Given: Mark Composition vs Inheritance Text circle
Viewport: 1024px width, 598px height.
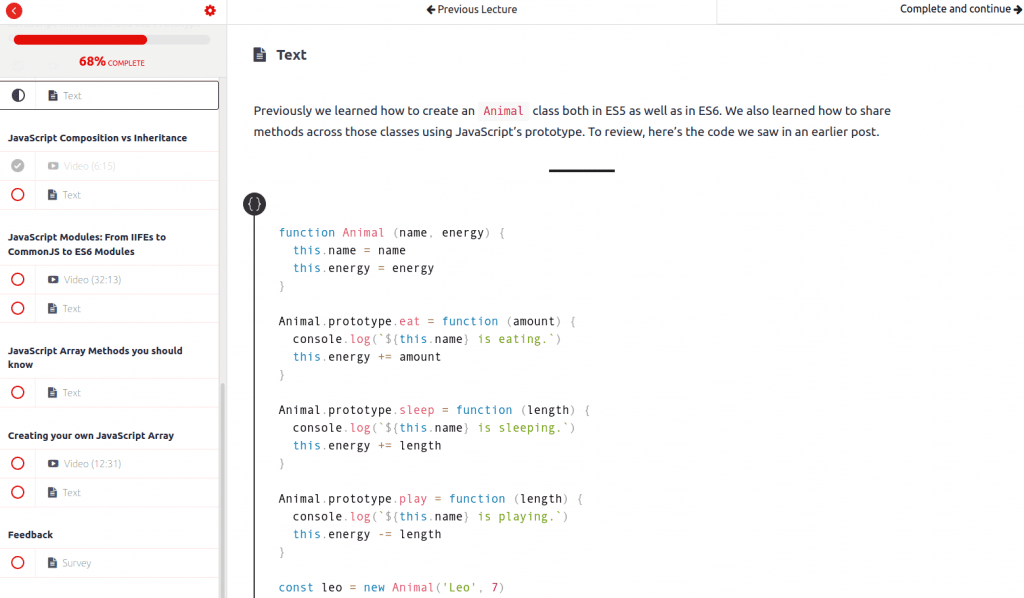Looking at the screenshot, I should pos(18,195).
